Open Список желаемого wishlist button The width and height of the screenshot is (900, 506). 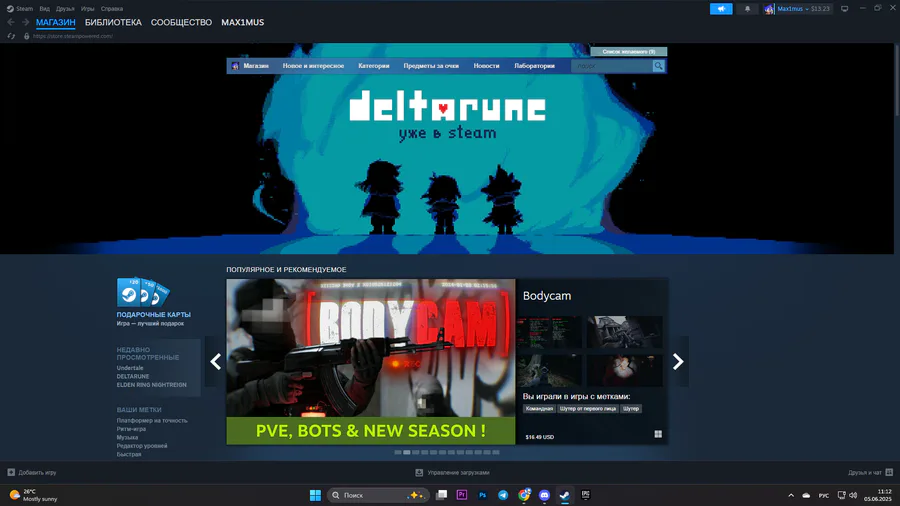coord(629,52)
